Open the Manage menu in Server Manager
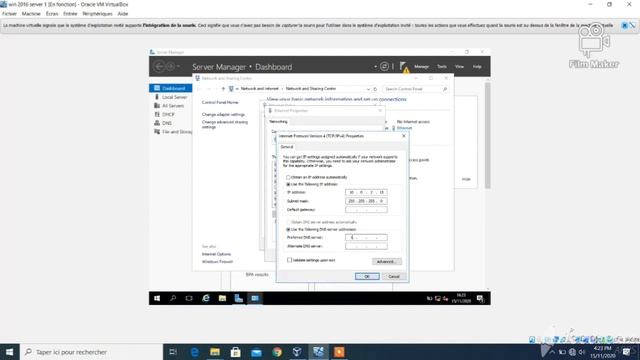Image resolution: width=640 pixels, height=360 pixels. click(x=421, y=67)
